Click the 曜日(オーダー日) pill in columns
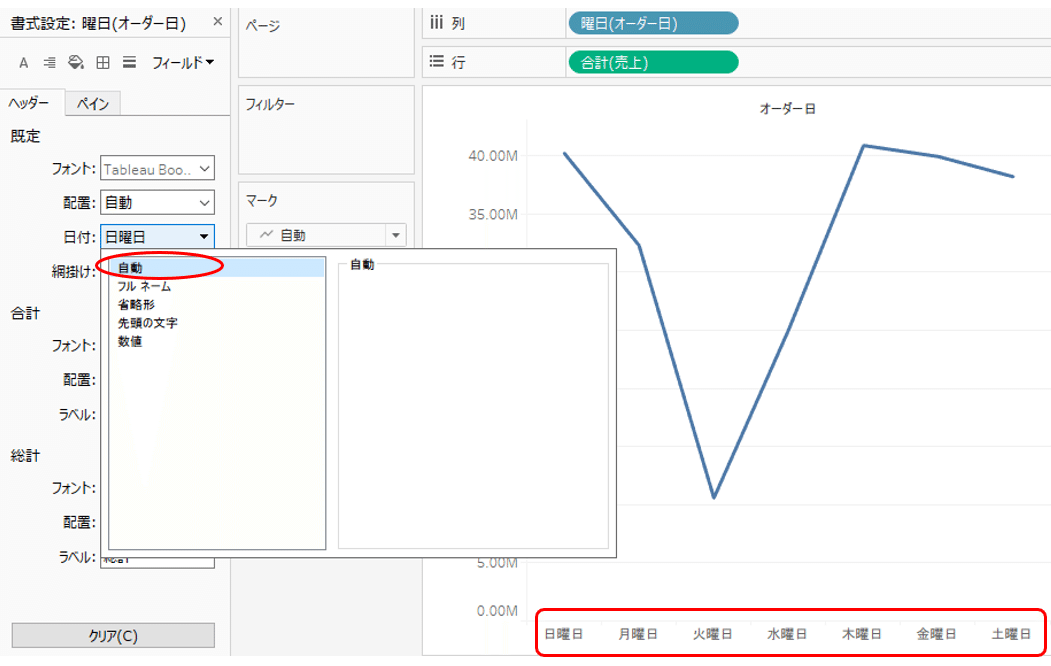This screenshot has width=1051, height=666. tap(654, 23)
